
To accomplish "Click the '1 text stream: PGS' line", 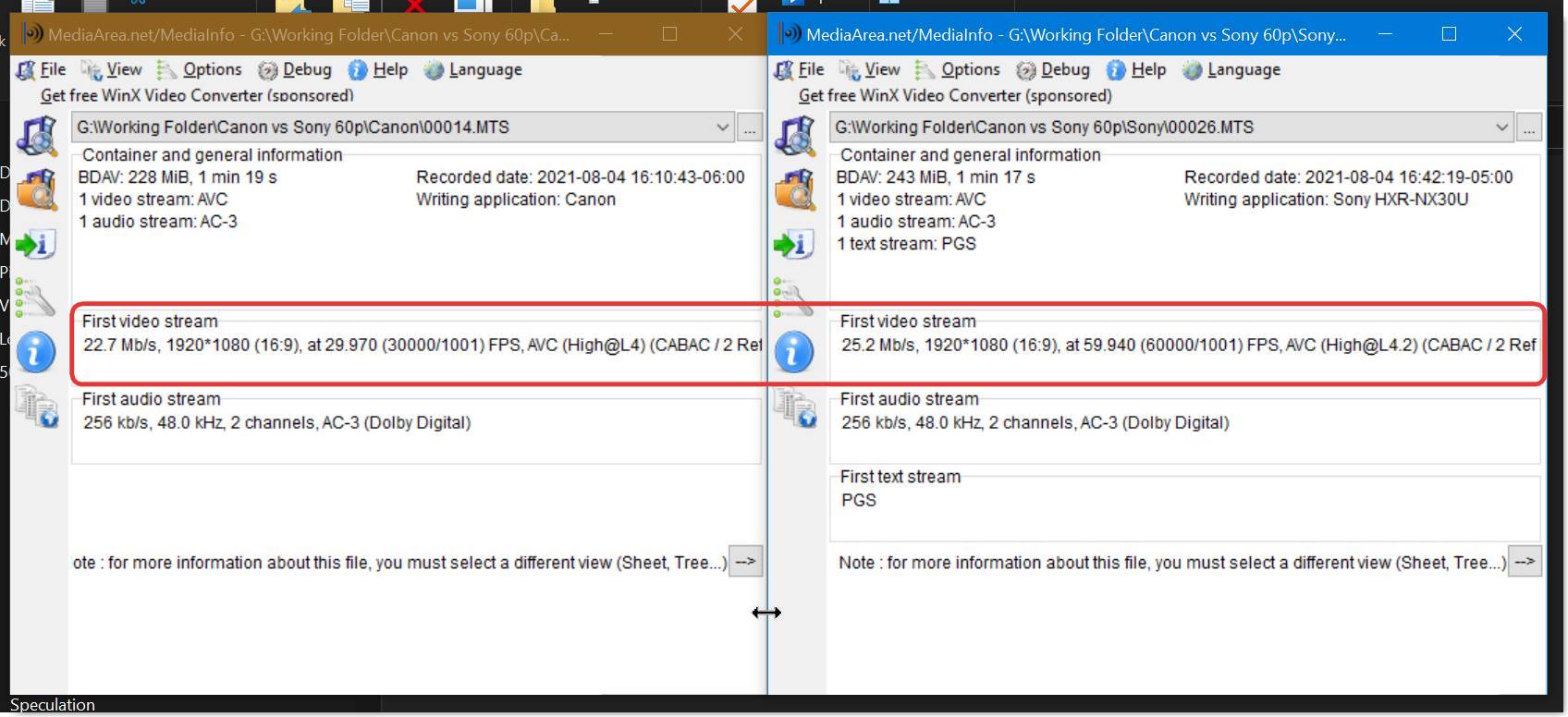I will pos(906,244).
